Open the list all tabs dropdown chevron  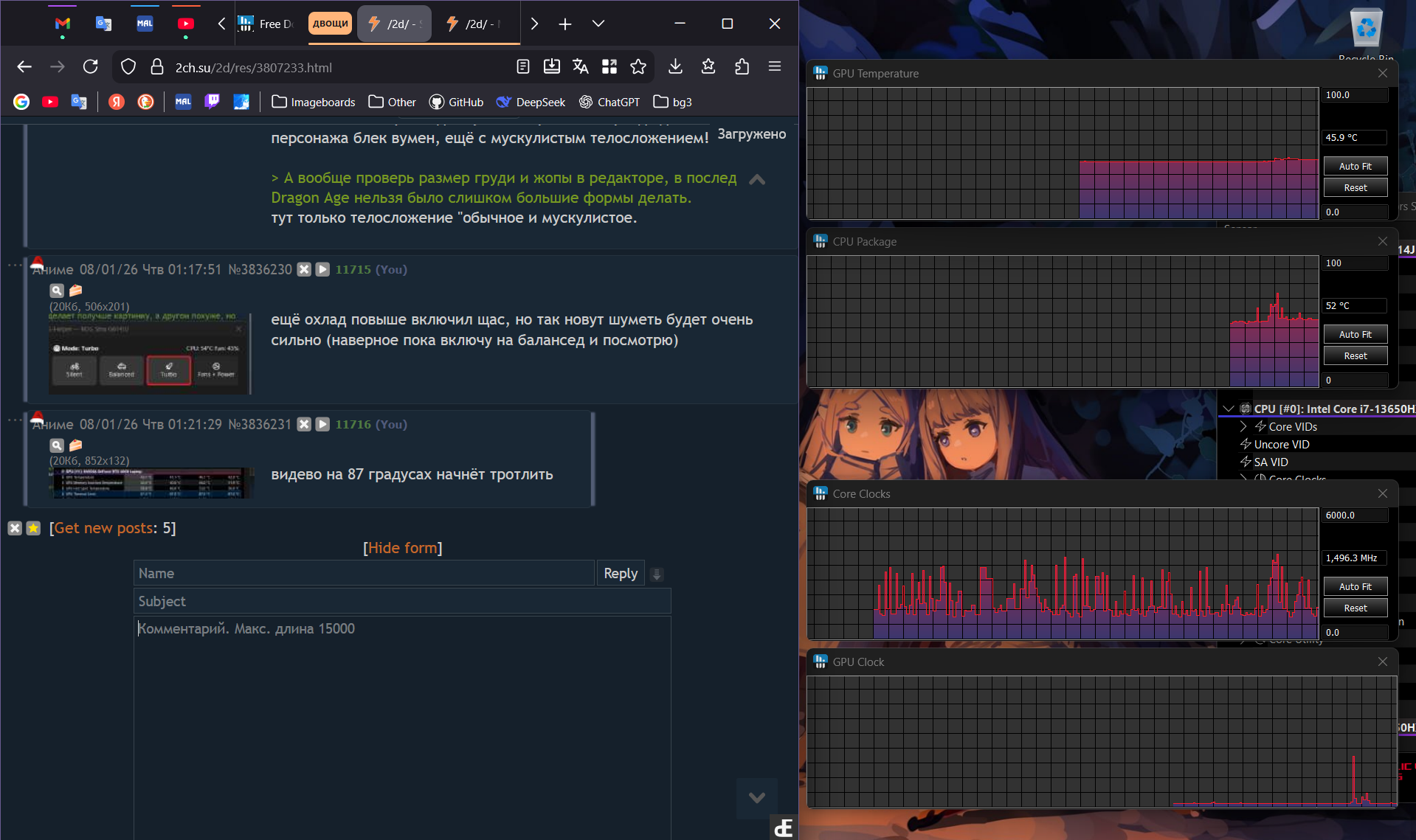[598, 24]
